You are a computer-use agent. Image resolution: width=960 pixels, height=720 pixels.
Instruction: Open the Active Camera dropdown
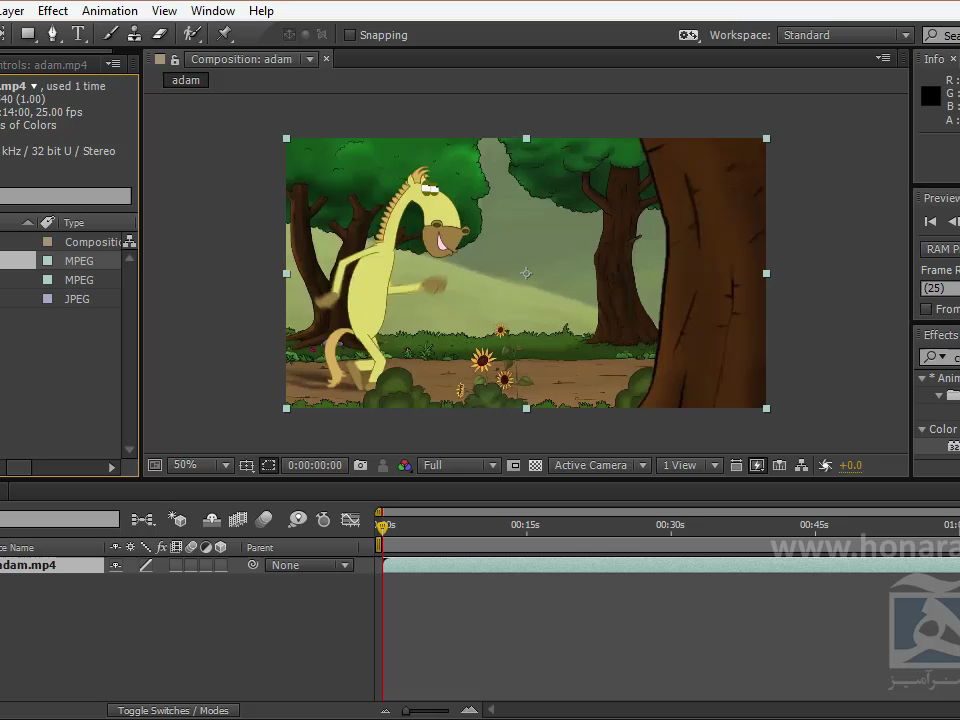pos(599,465)
